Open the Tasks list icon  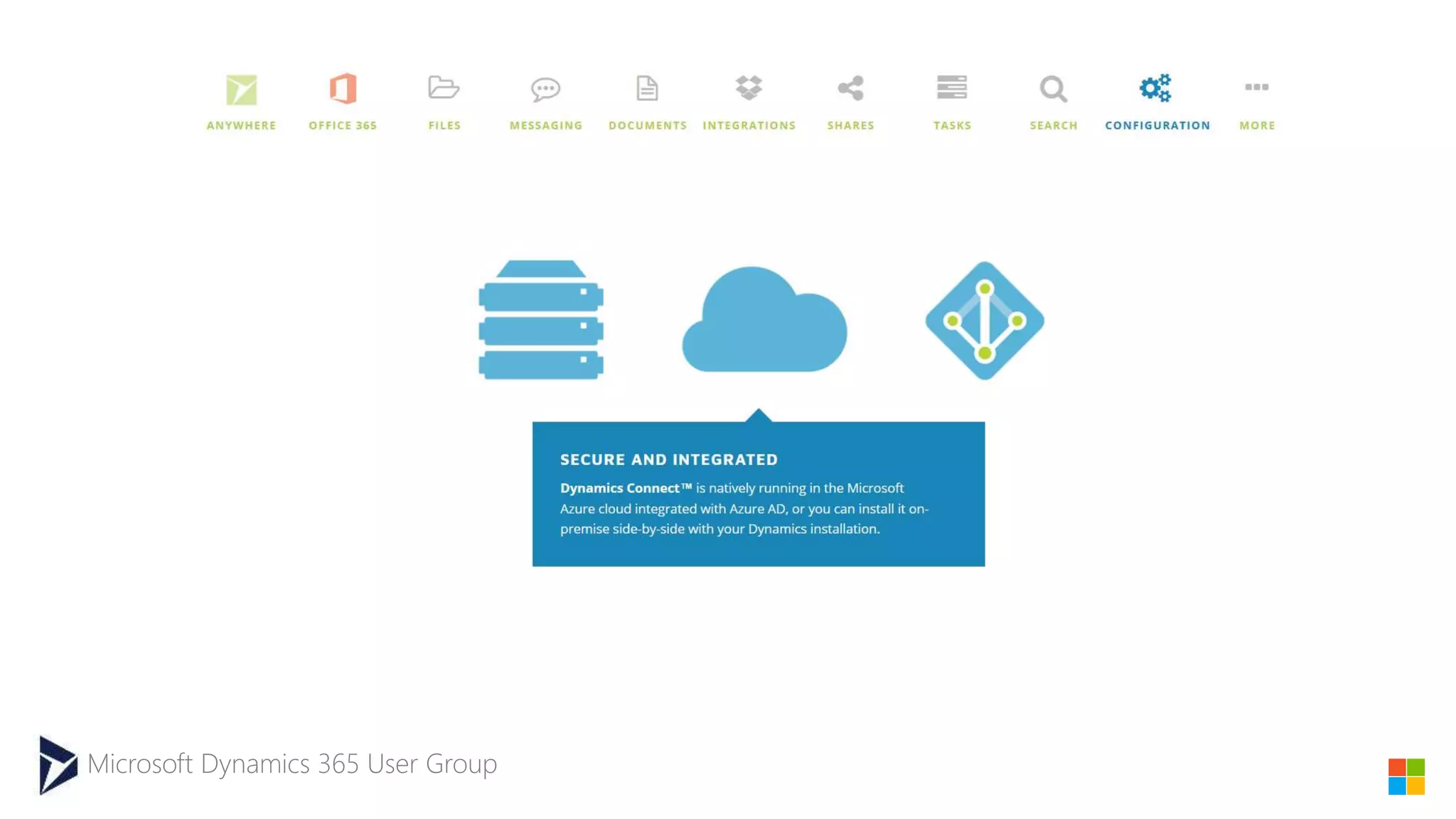951,87
